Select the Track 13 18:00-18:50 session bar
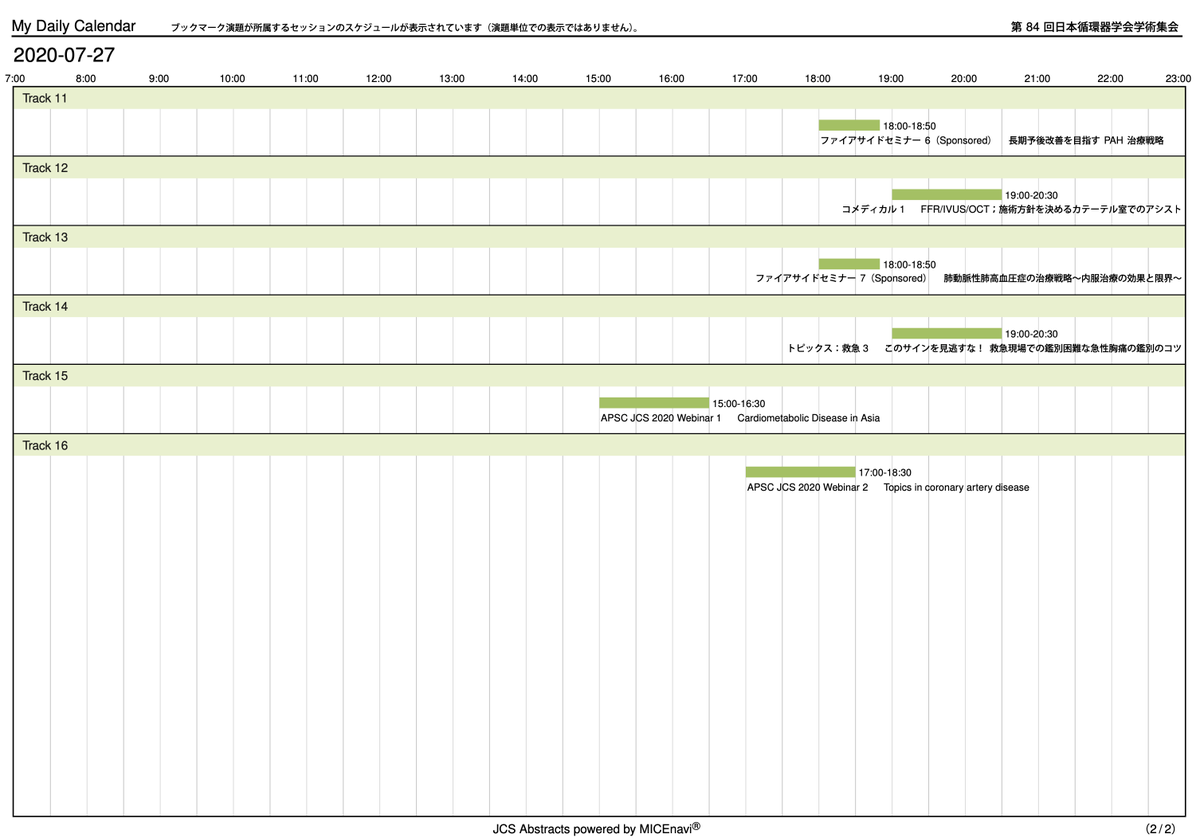The image size is (1200, 838). tap(849, 264)
